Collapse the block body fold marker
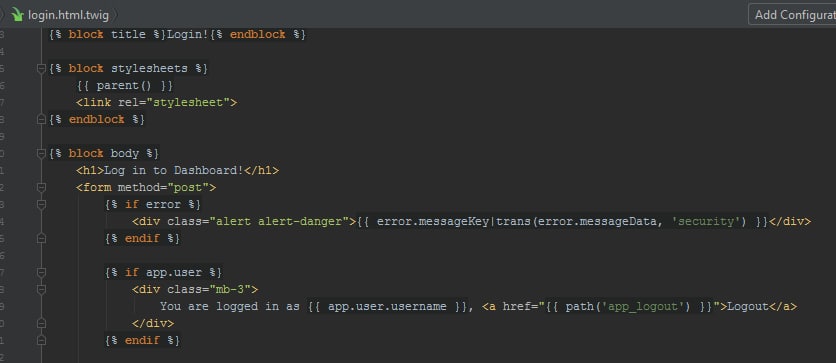Image resolution: width=836 pixels, height=363 pixels. click(x=41, y=154)
